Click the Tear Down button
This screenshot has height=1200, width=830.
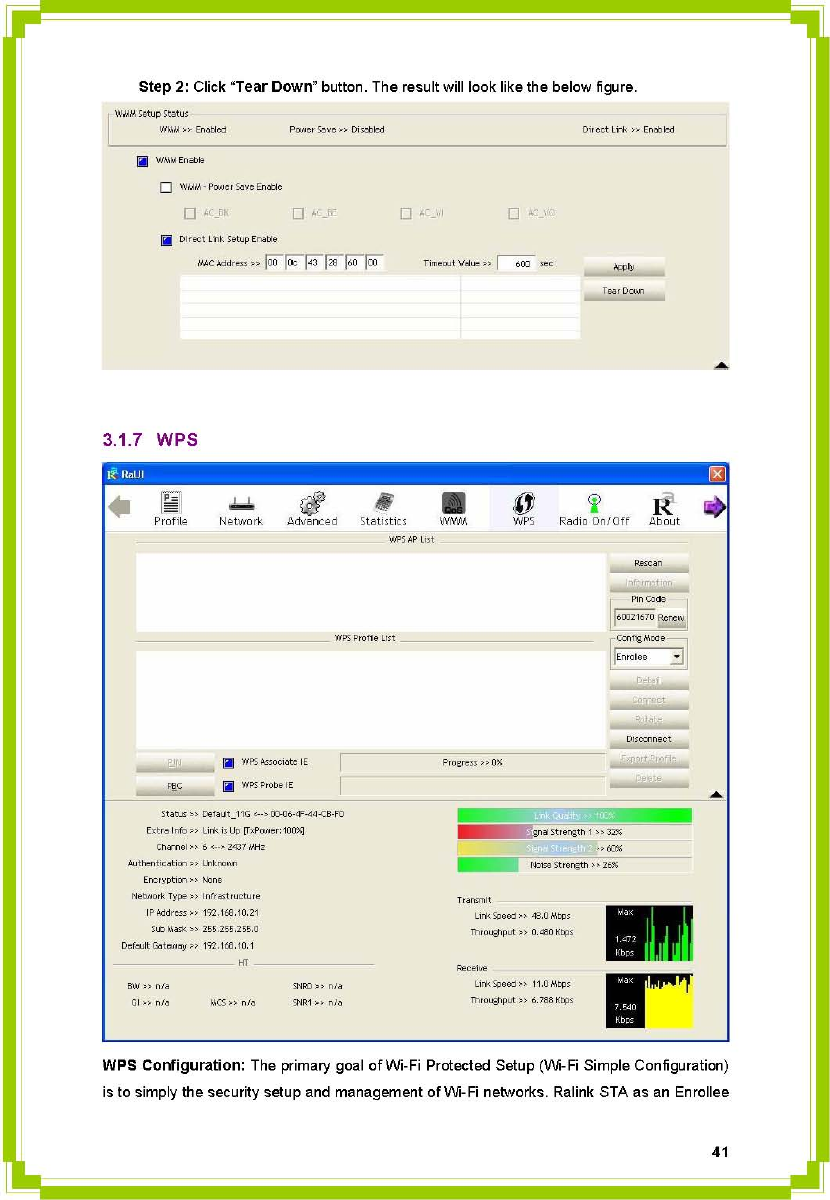pyautogui.click(x=624, y=291)
